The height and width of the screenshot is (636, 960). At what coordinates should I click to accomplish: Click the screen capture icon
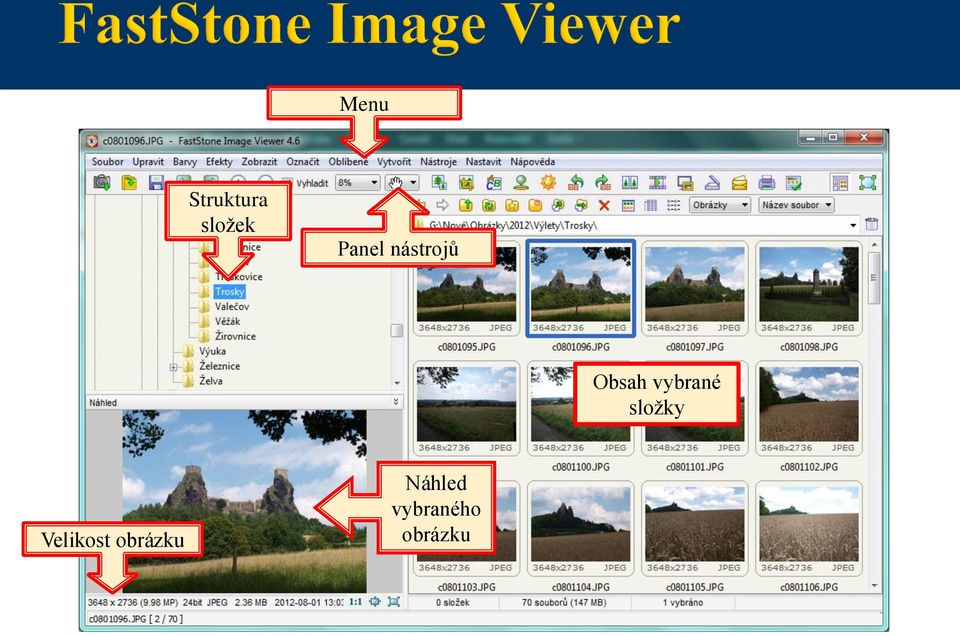[x=684, y=182]
